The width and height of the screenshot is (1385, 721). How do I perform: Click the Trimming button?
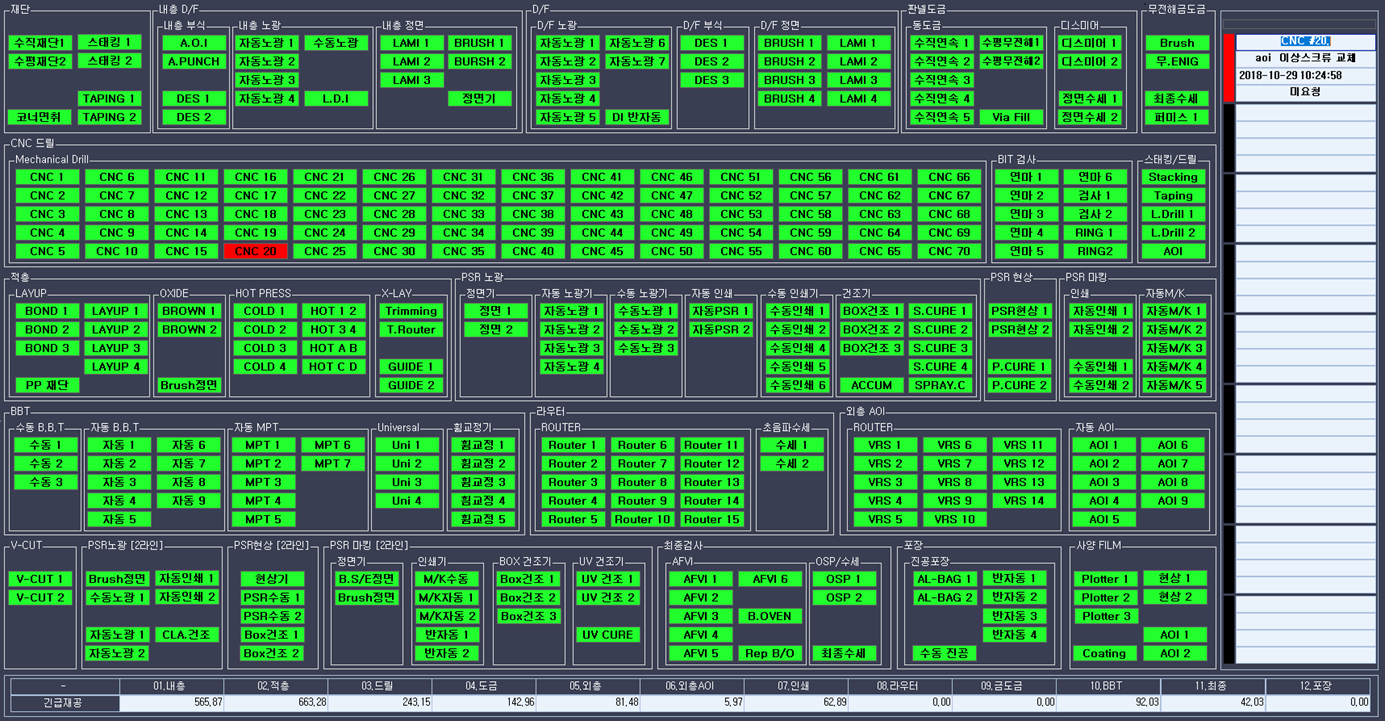point(411,311)
